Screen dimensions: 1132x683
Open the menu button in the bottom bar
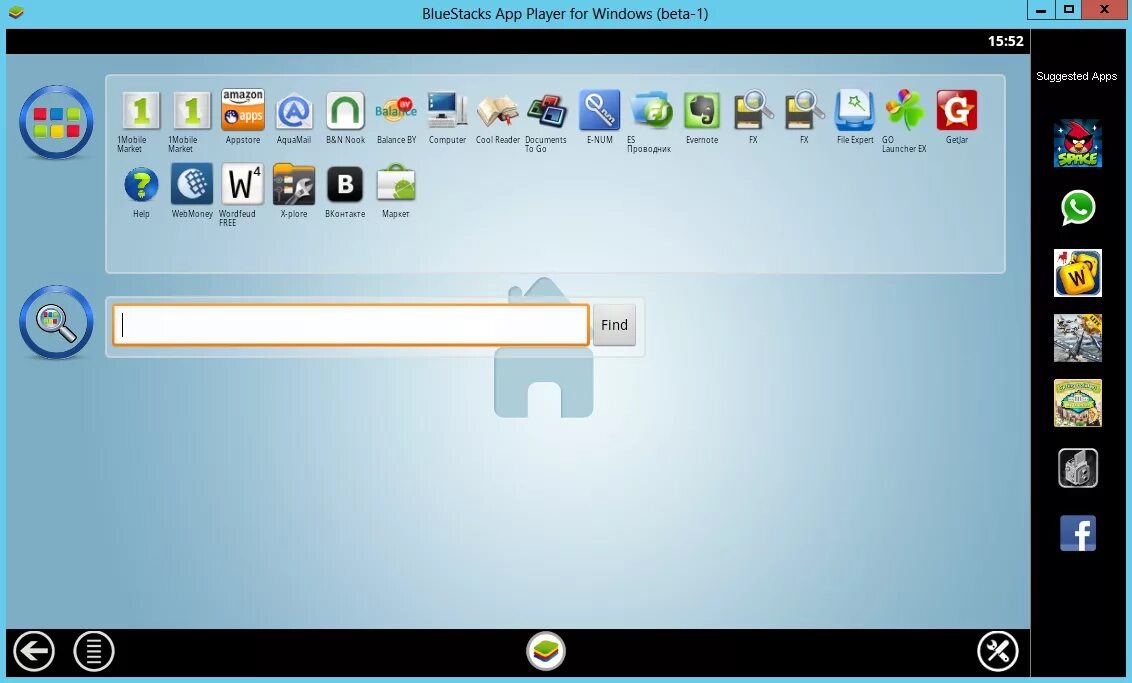[x=94, y=651]
